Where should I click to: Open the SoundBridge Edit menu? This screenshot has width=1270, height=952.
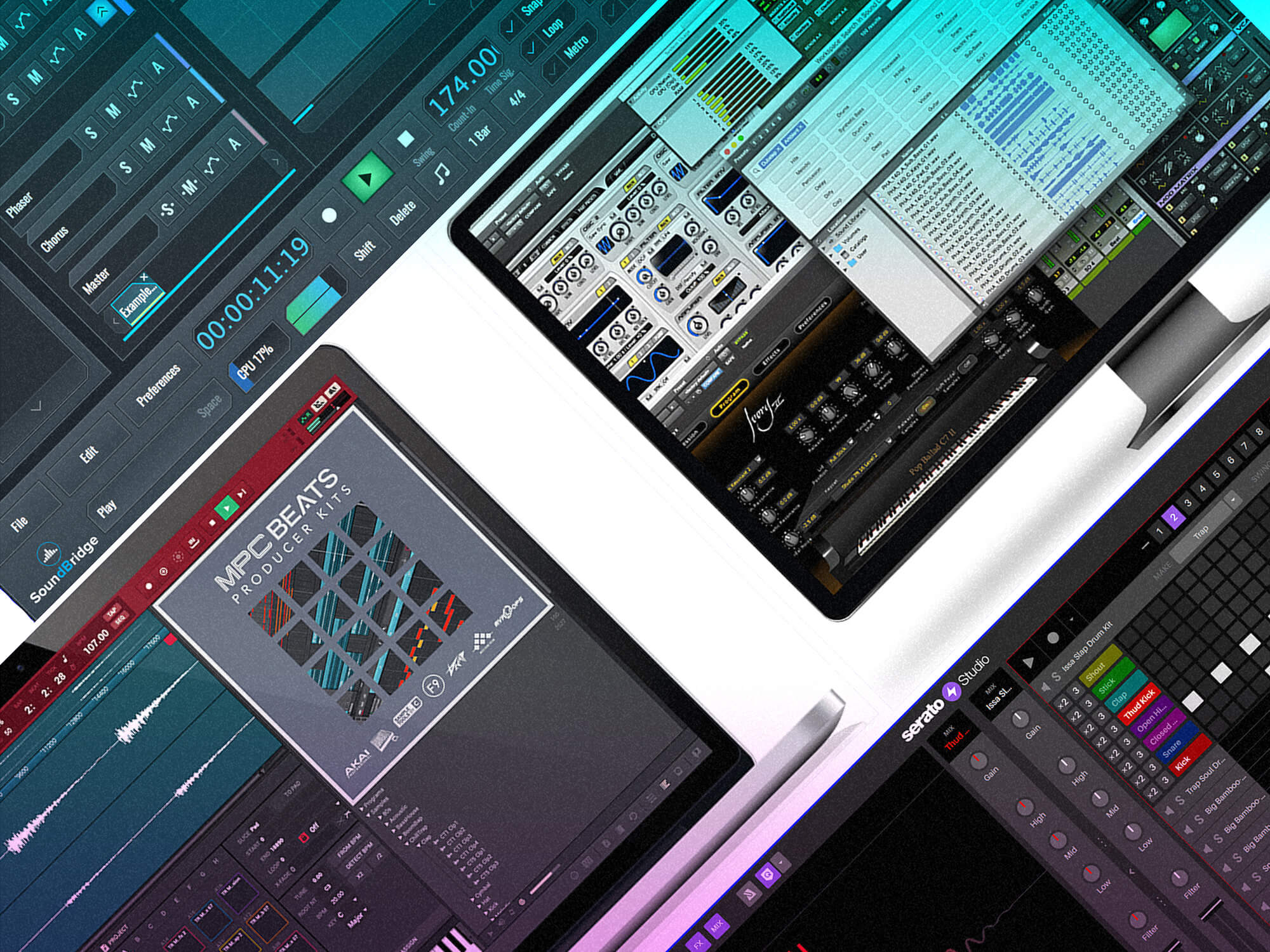coord(88,454)
